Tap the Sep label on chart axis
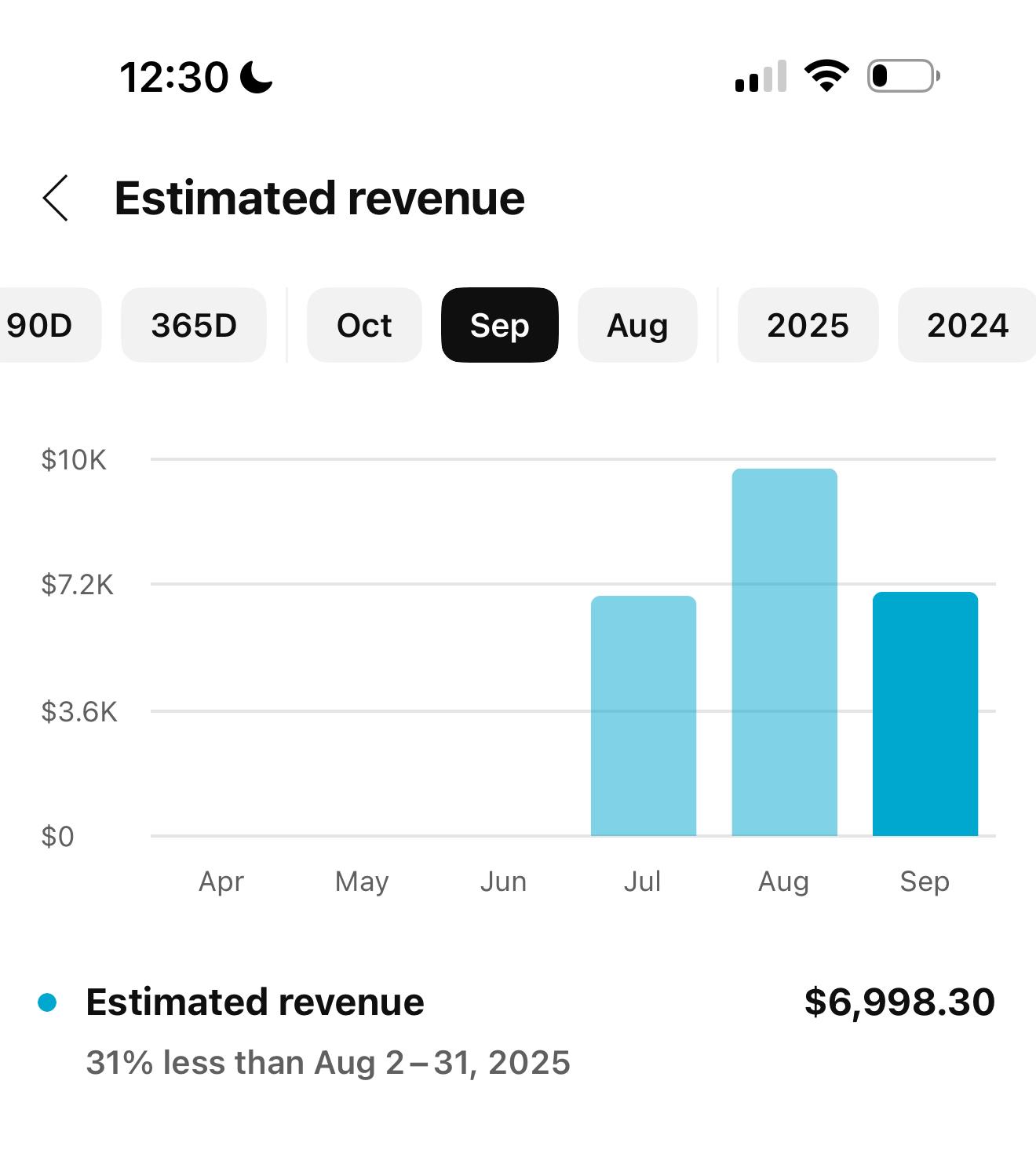The height and width of the screenshot is (1161, 1036). pyautogui.click(x=925, y=882)
